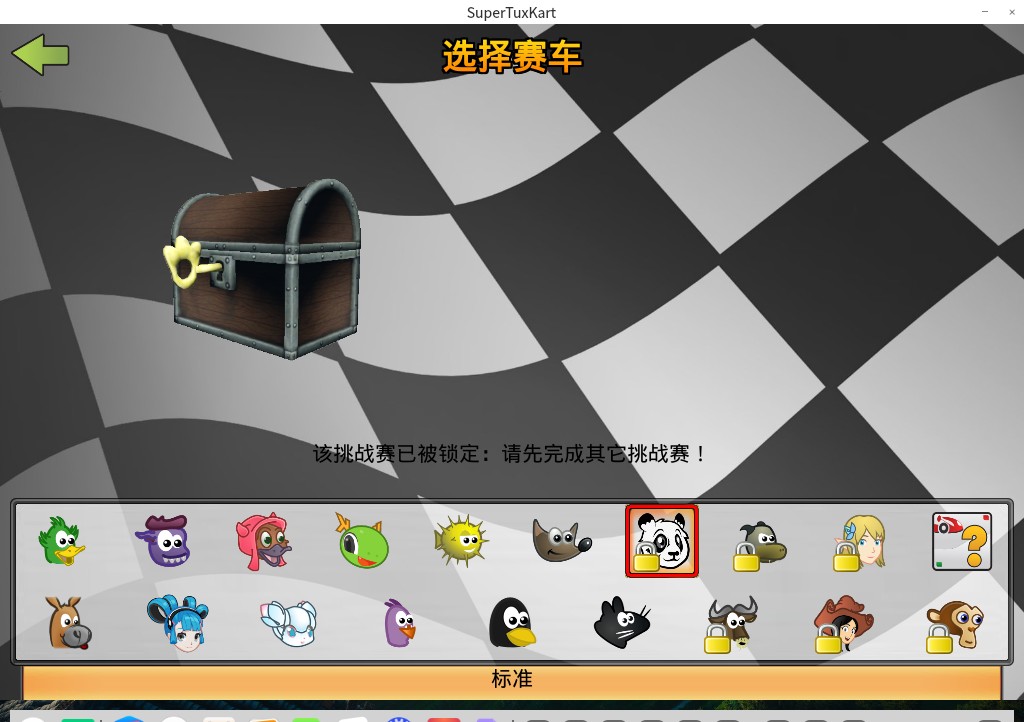Click the 标准 kart class tab
Viewport: 1024px width, 722px height.
[x=511, y=681]
